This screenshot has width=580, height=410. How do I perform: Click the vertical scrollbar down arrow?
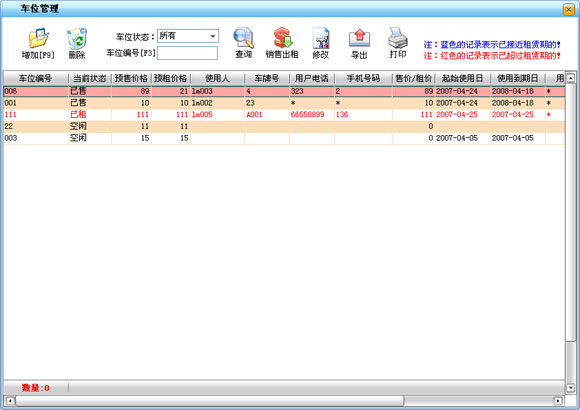coord(570,388)
